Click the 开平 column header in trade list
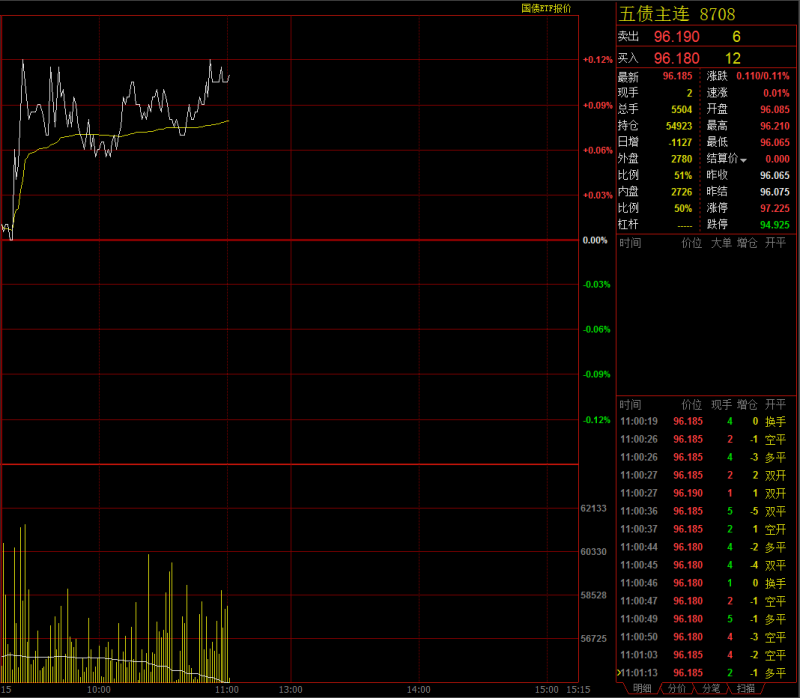The height and width of the screenshot is (698, 800). point(775,404)
